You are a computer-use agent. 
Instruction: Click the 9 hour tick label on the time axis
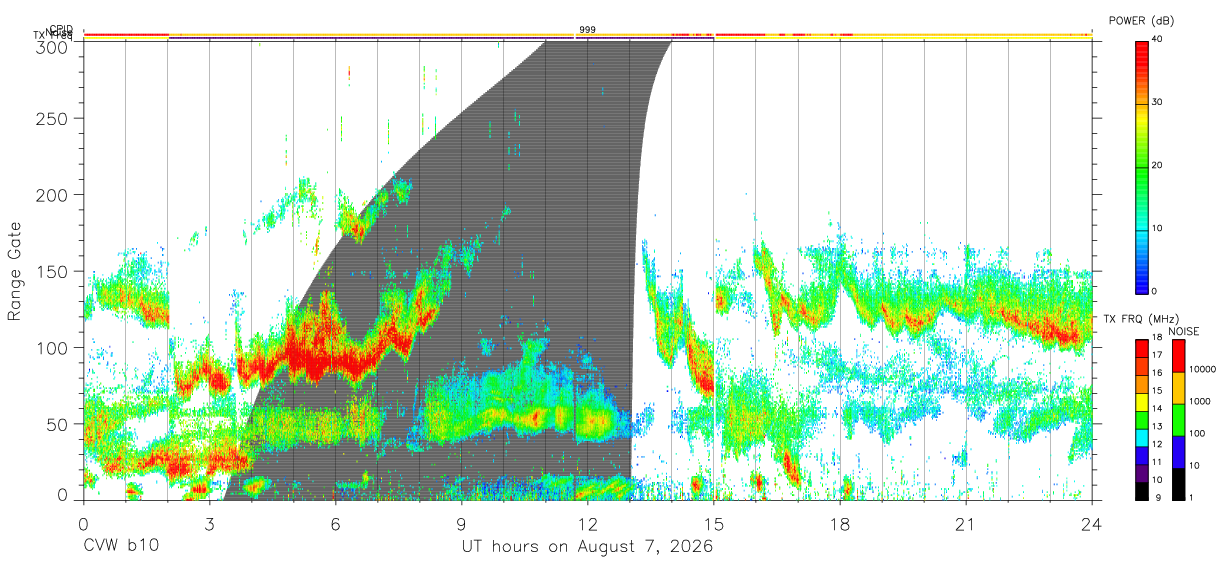click(462, 524)
